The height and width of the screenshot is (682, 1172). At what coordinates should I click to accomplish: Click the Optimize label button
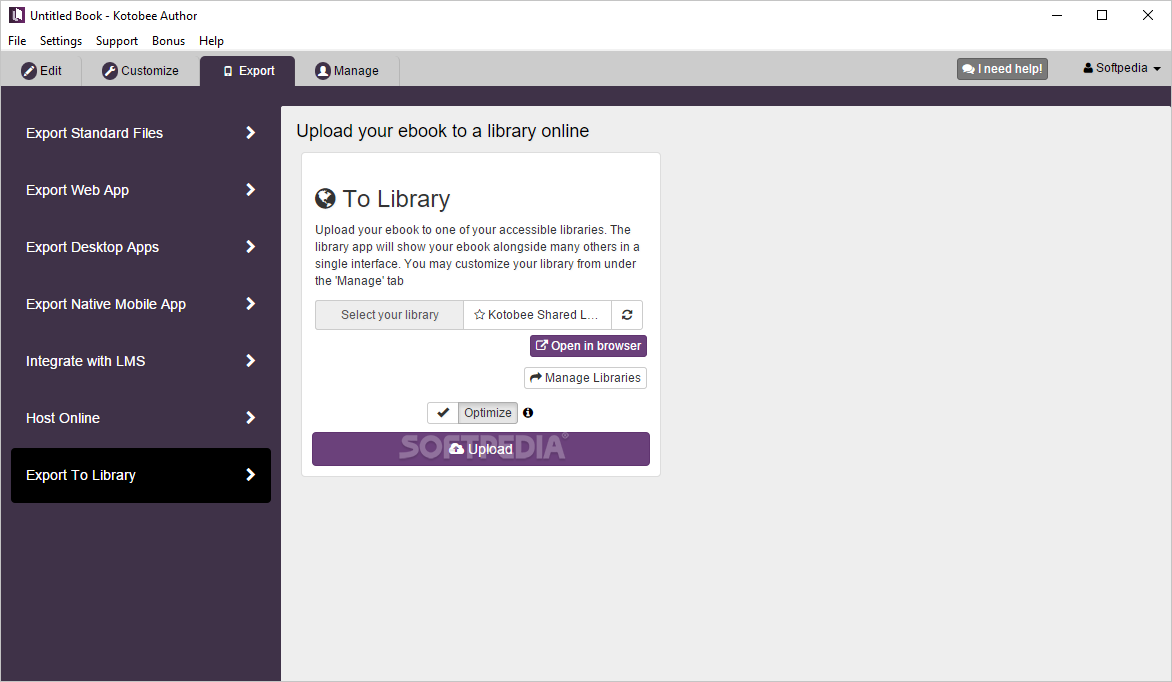point(487,413)
